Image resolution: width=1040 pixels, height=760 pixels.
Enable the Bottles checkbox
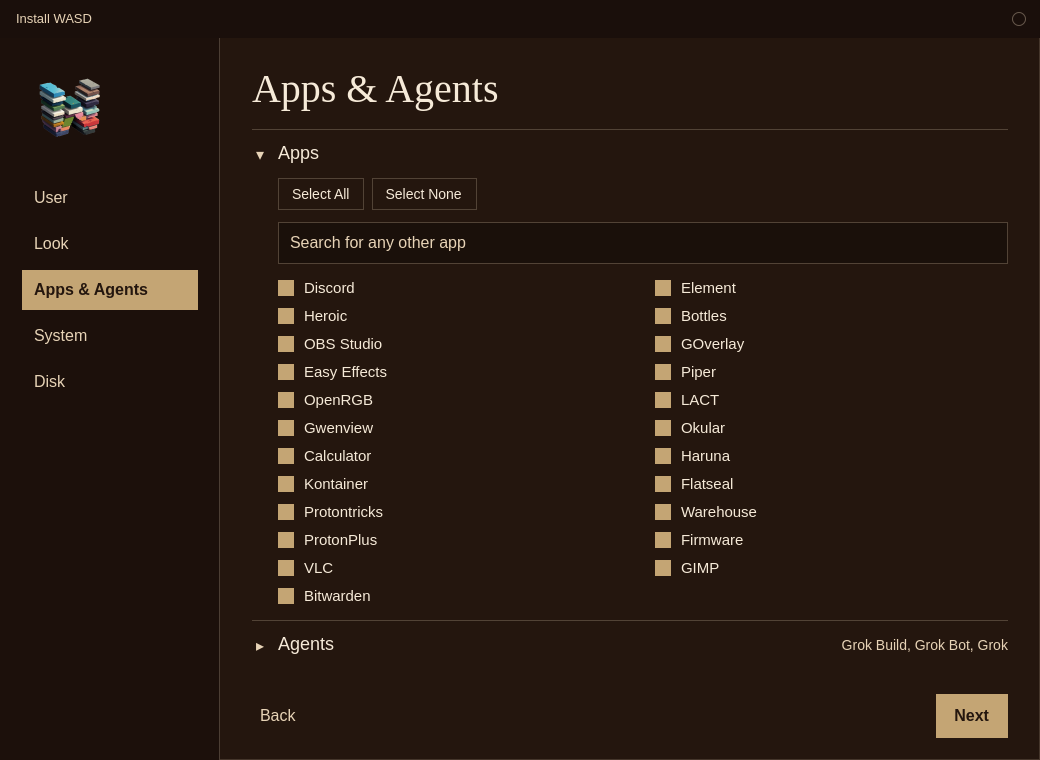(x=663, y=316)
